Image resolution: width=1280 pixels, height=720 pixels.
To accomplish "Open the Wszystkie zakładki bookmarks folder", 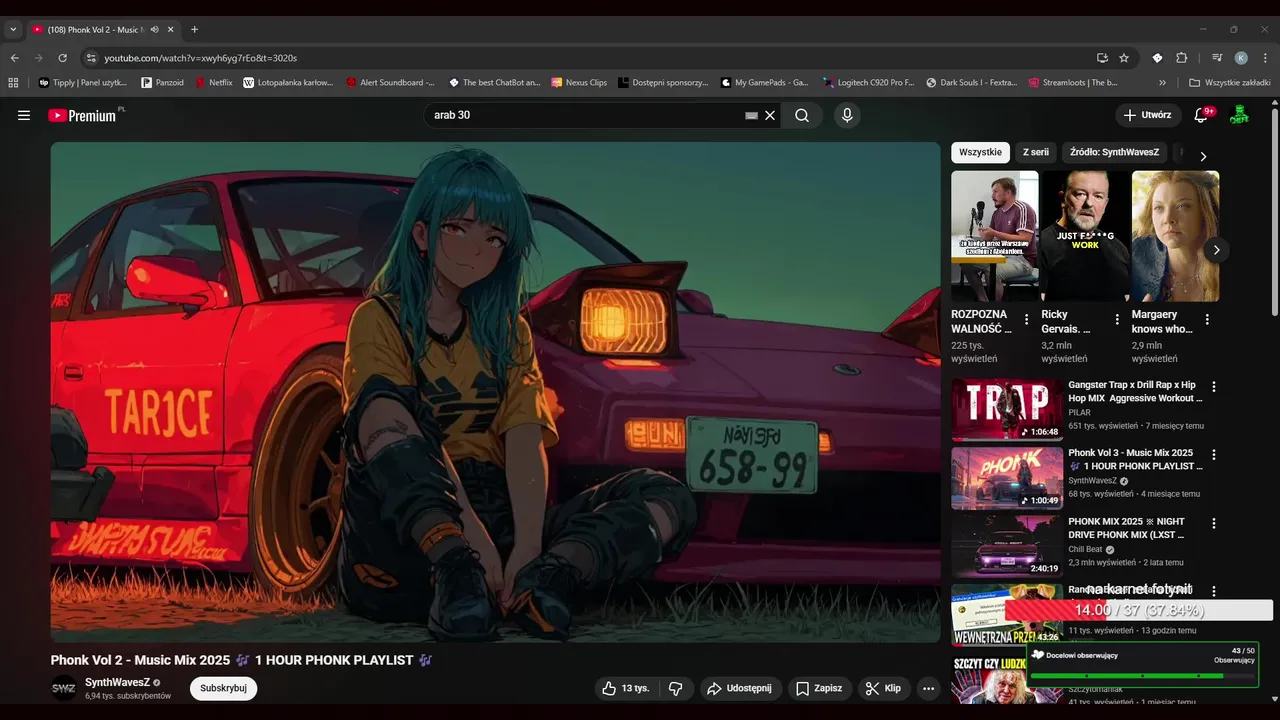I will click(1230, 83).
